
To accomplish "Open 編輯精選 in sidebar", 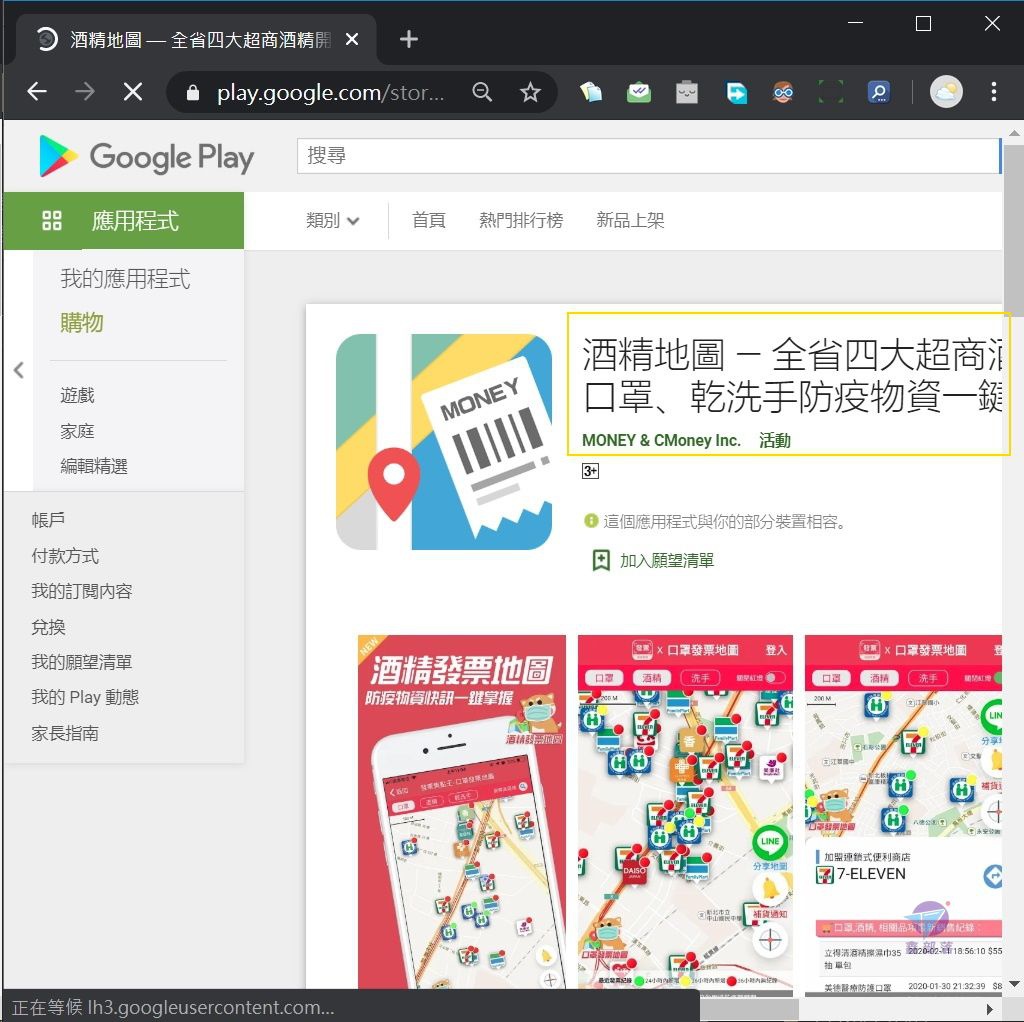I will pos(94,466).
